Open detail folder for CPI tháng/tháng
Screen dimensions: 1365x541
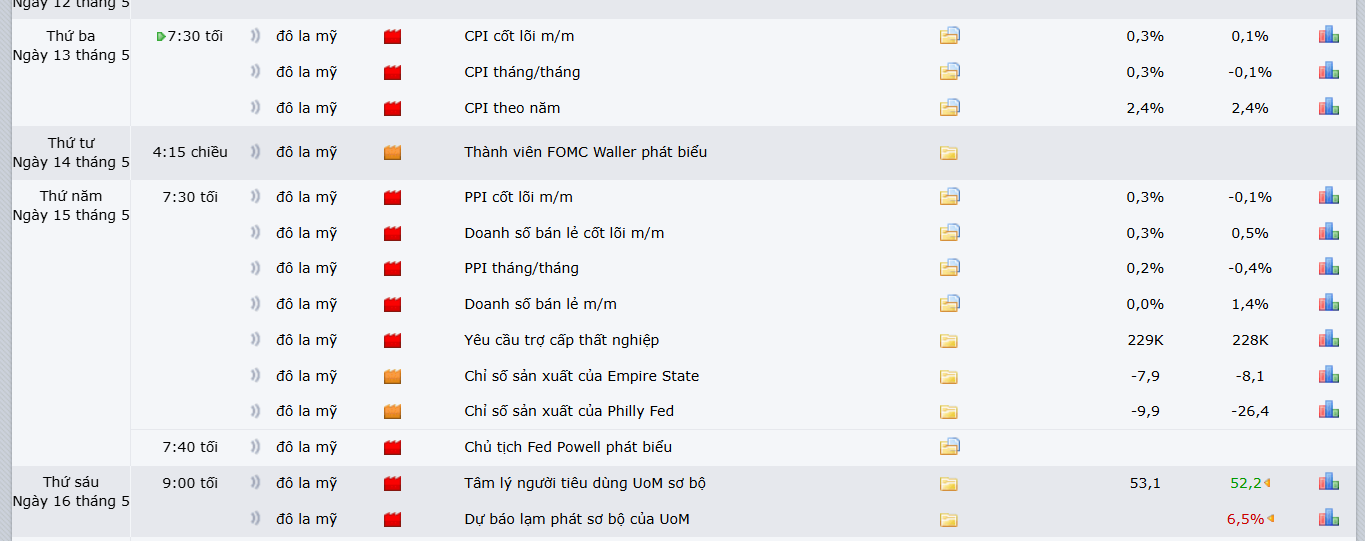point(949,72)
